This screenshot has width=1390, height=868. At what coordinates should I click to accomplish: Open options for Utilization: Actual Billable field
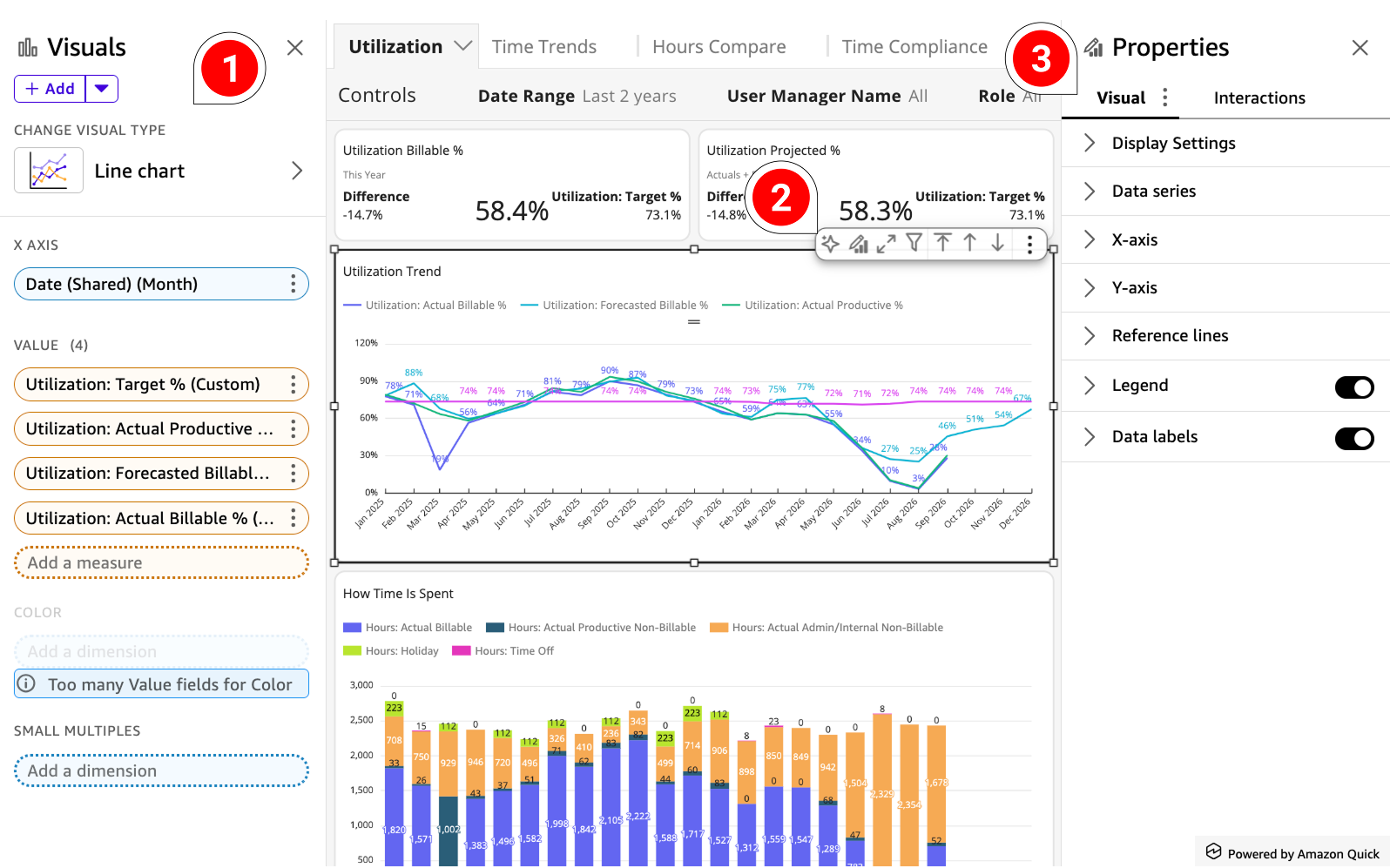[x=294, y=518]
